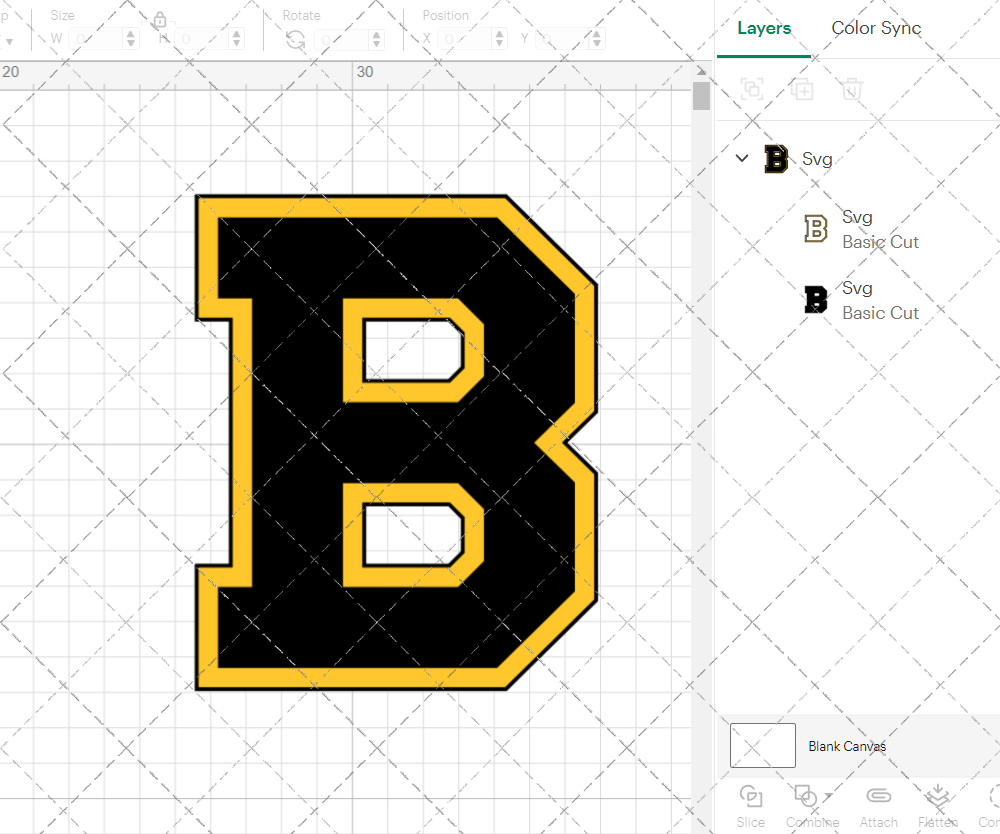Viewport: 1000px width, 834px height.
Task: Click the Width stepper arrows
Action: pyautogui.click(x=131, y=39)
